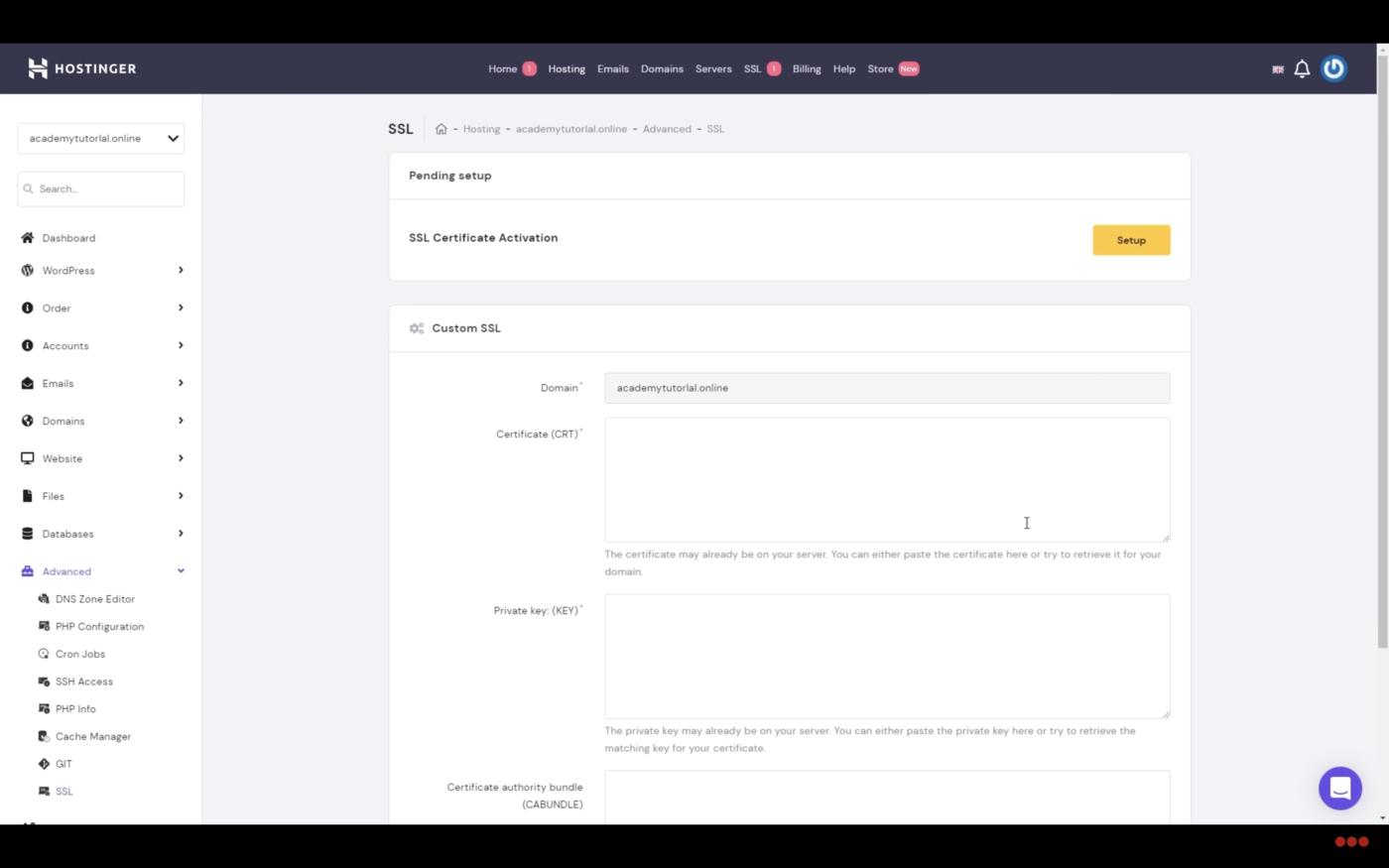The height and width of the screenshot is (868, 1389).
Task: Click the Hosting breadcrumb link
Action: (481, 129)
